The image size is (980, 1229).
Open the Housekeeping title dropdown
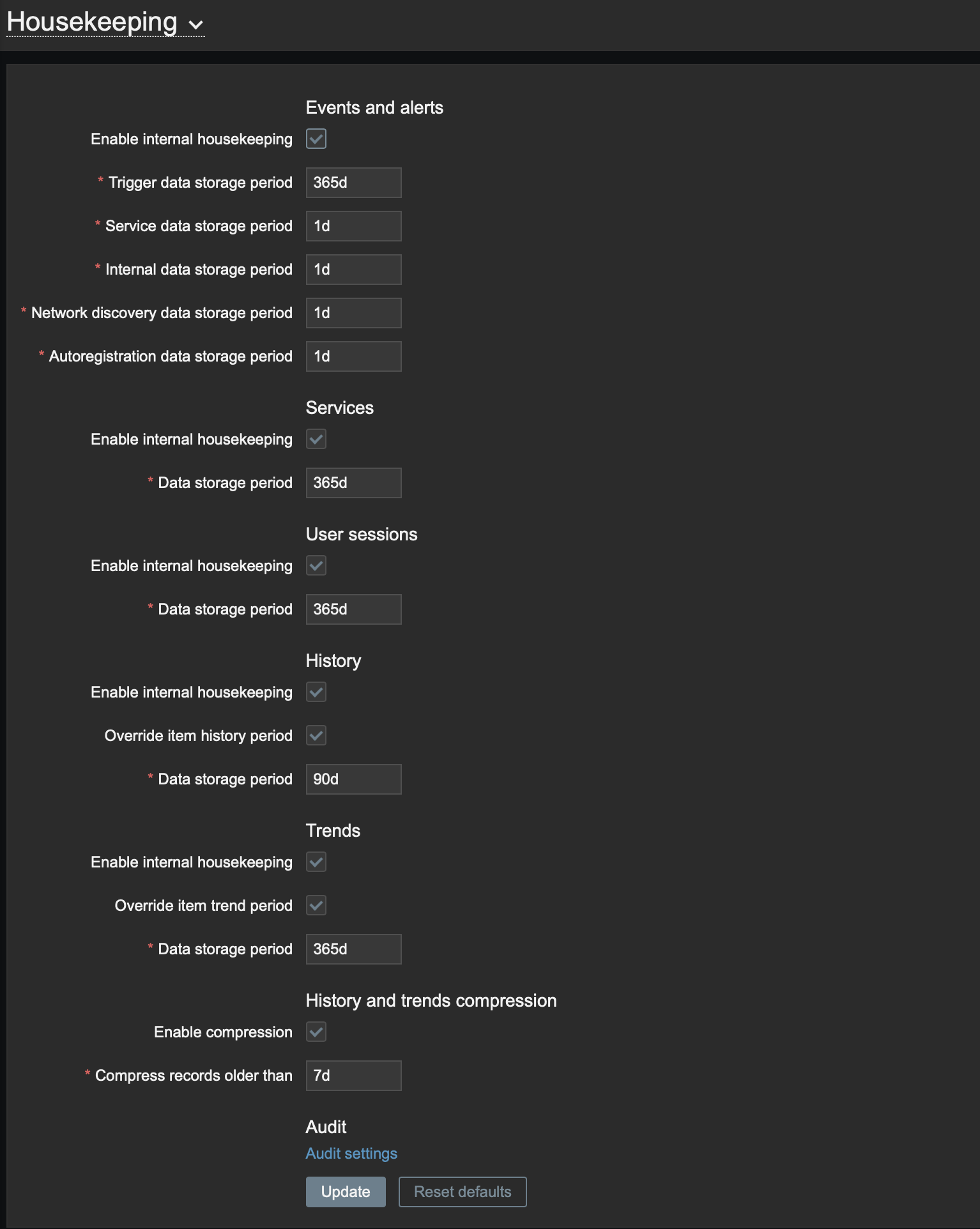point(105,23)
